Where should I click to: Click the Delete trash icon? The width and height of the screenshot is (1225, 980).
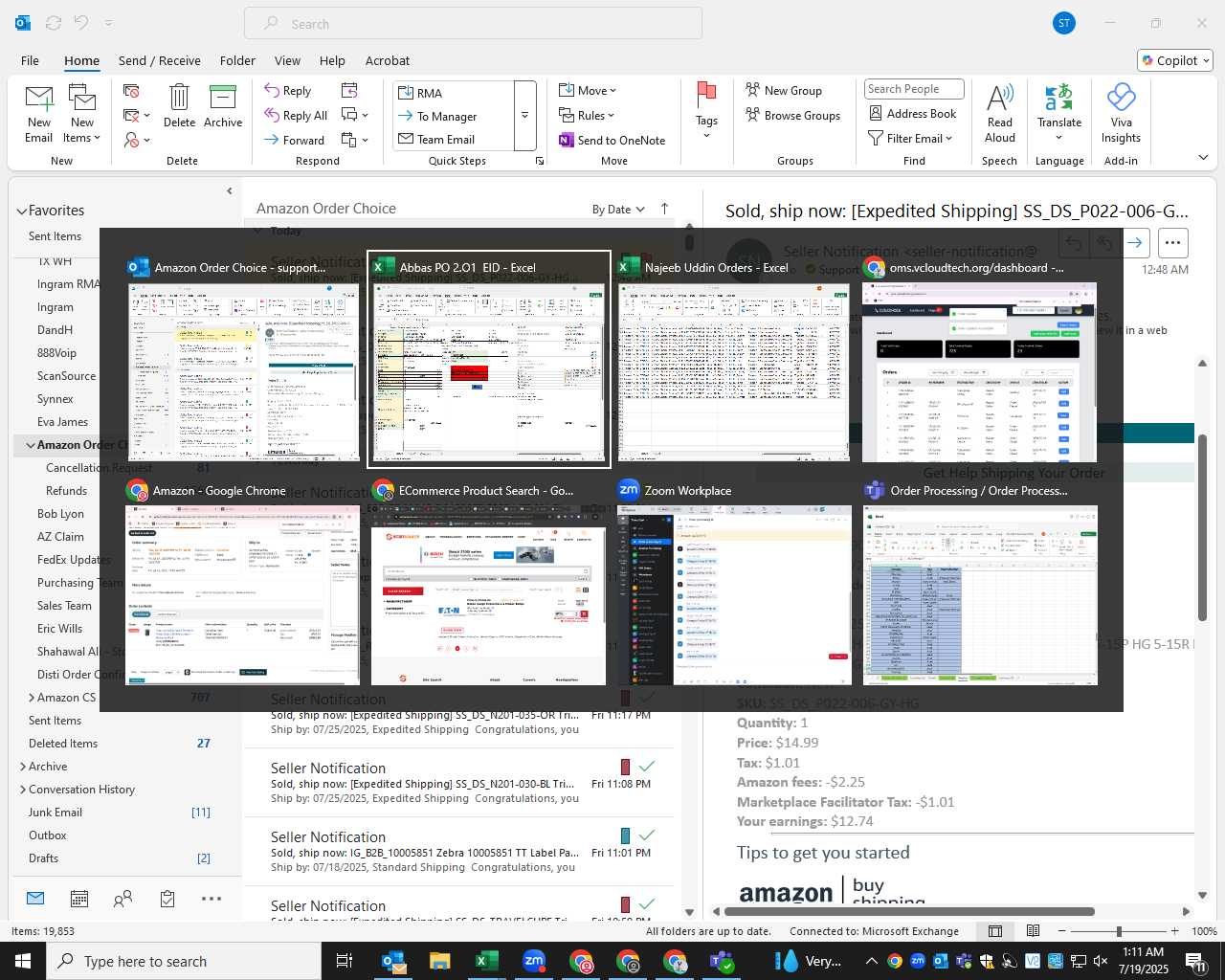point(179,99)
